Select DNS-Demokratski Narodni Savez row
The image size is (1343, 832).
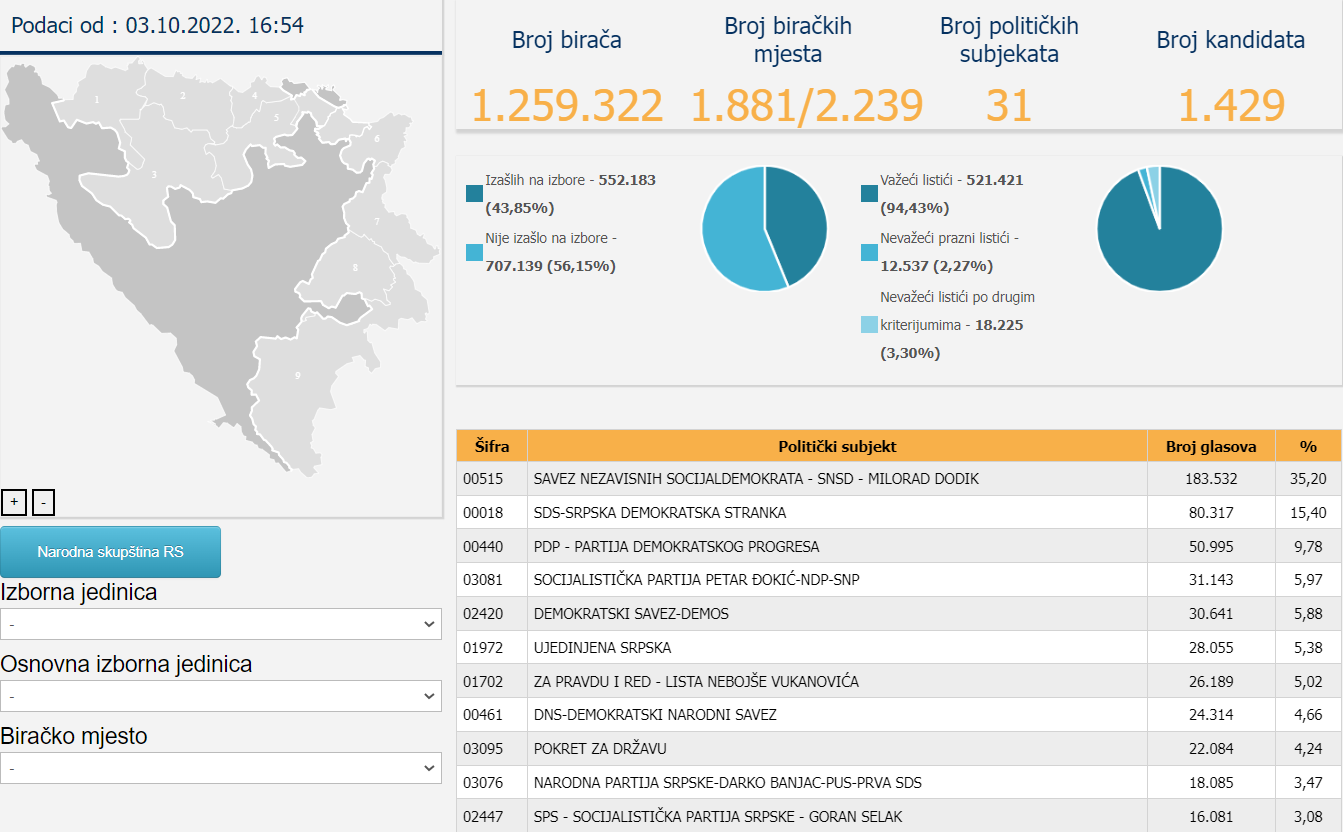[899, 715]
